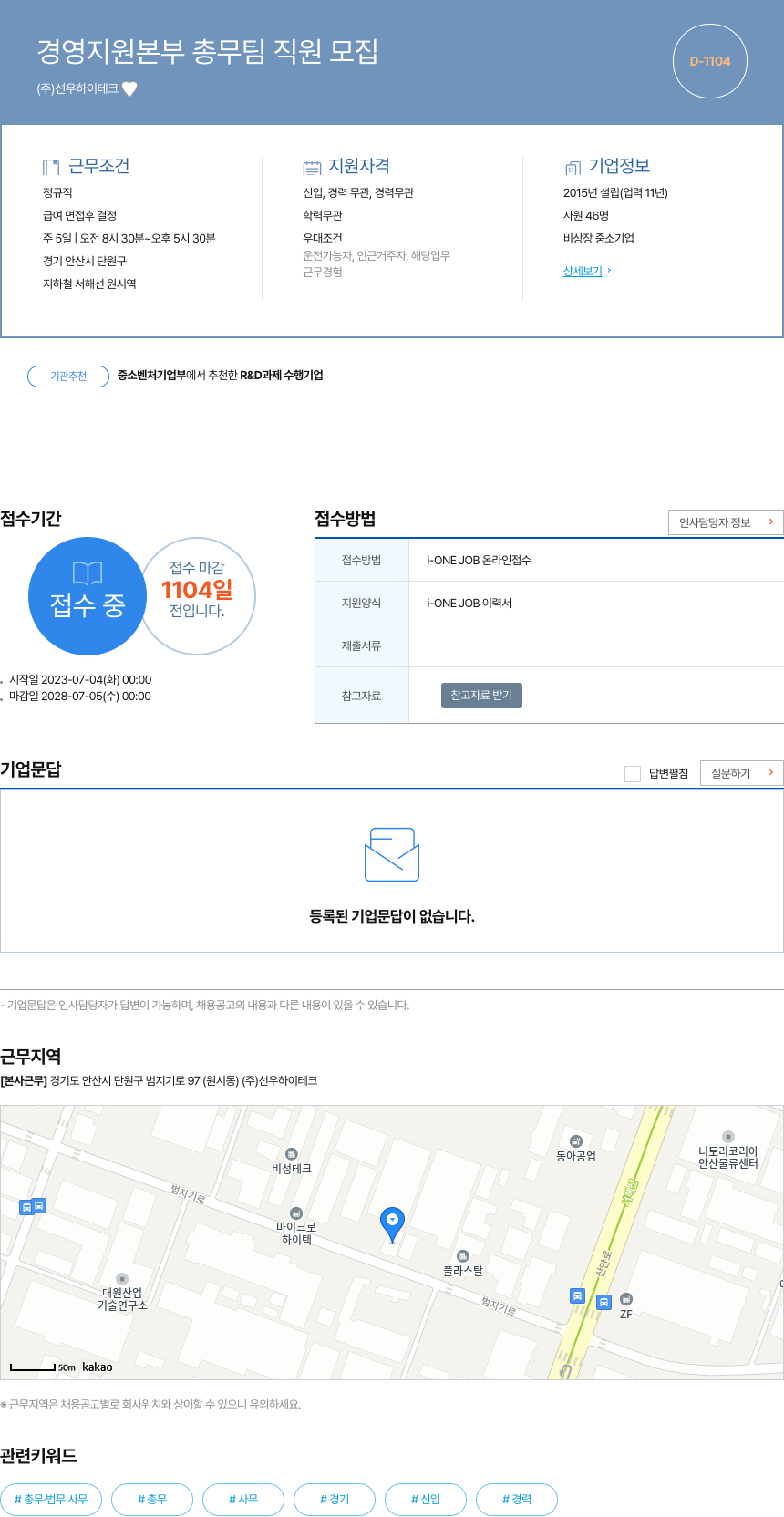Select the # 경기 keyword tag

[x=335, y=1499]
